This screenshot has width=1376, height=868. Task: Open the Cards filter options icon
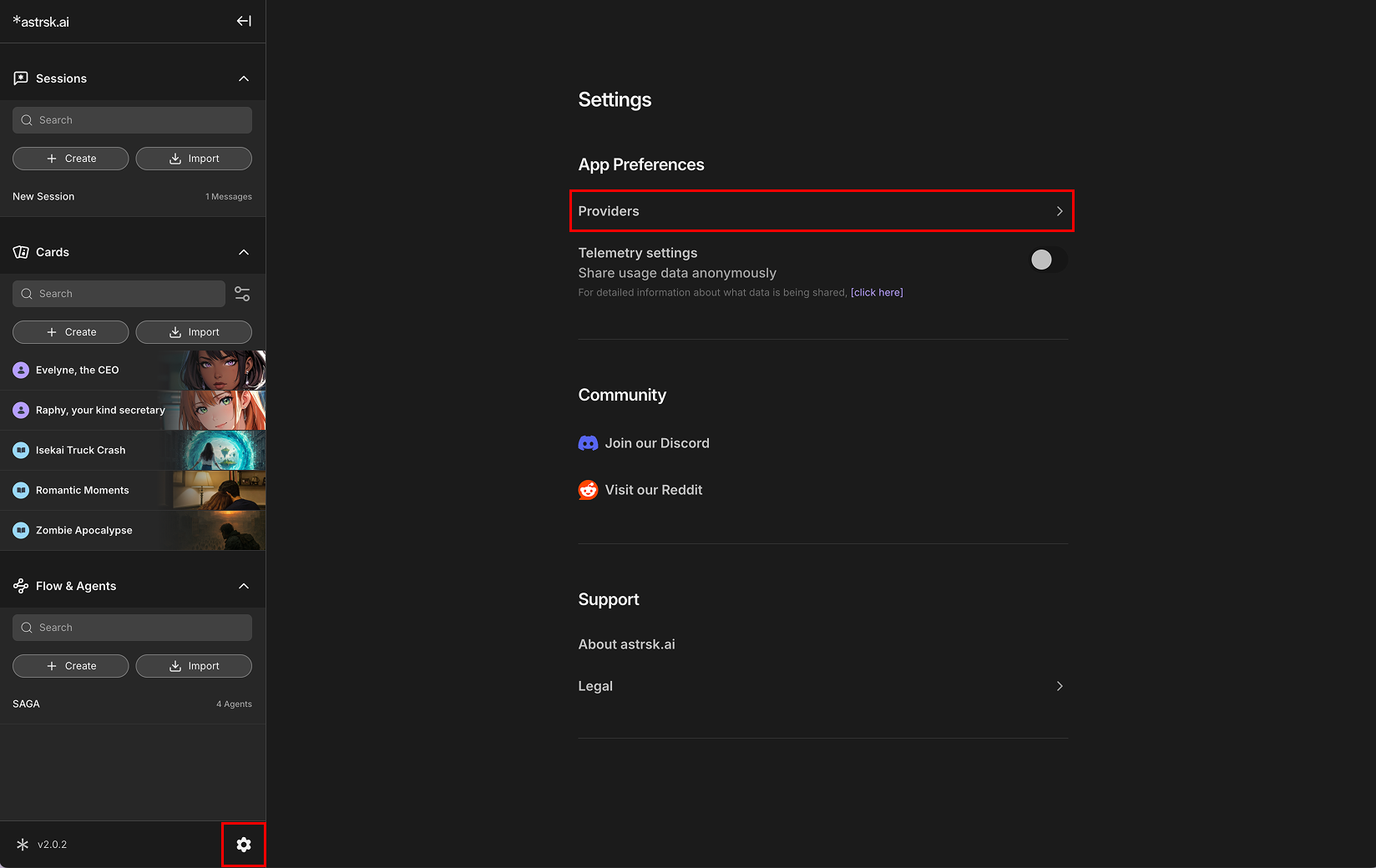pos(242,294)
